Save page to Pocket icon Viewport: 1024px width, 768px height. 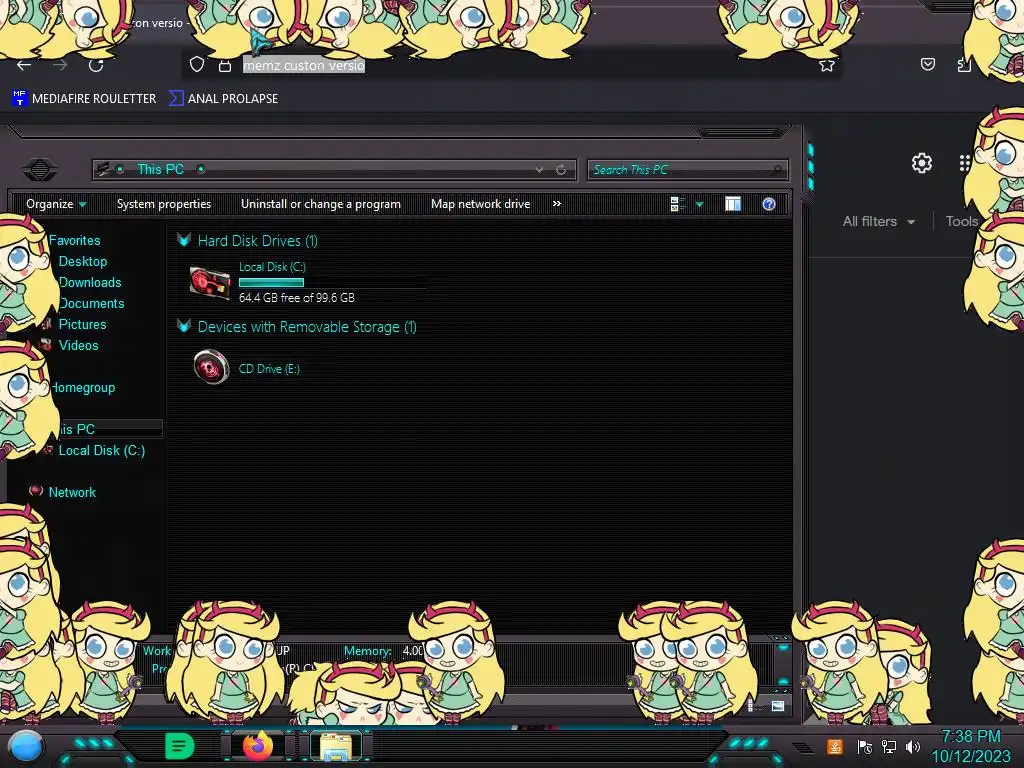927,64
